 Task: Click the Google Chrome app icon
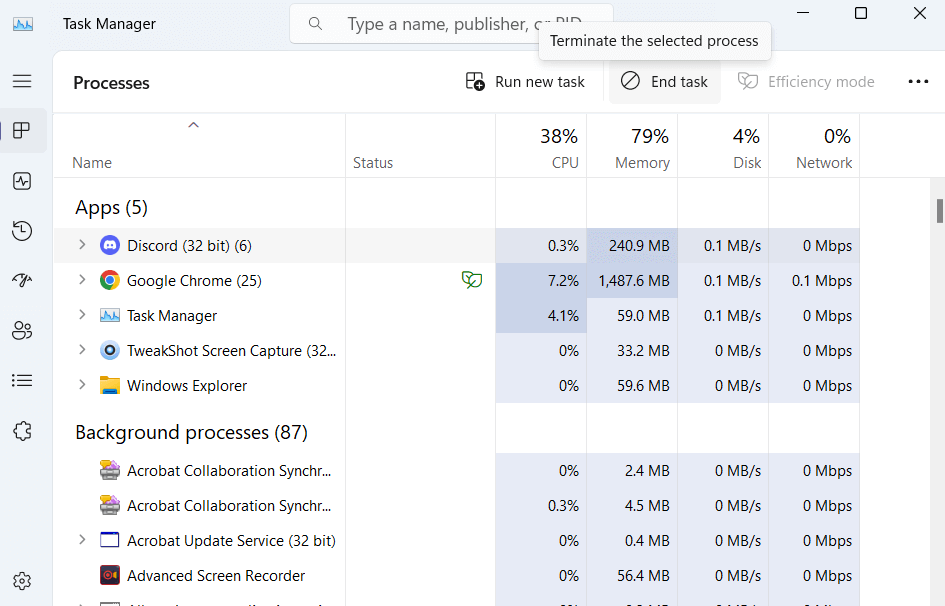pyautogui.click(x=110, y=281)
